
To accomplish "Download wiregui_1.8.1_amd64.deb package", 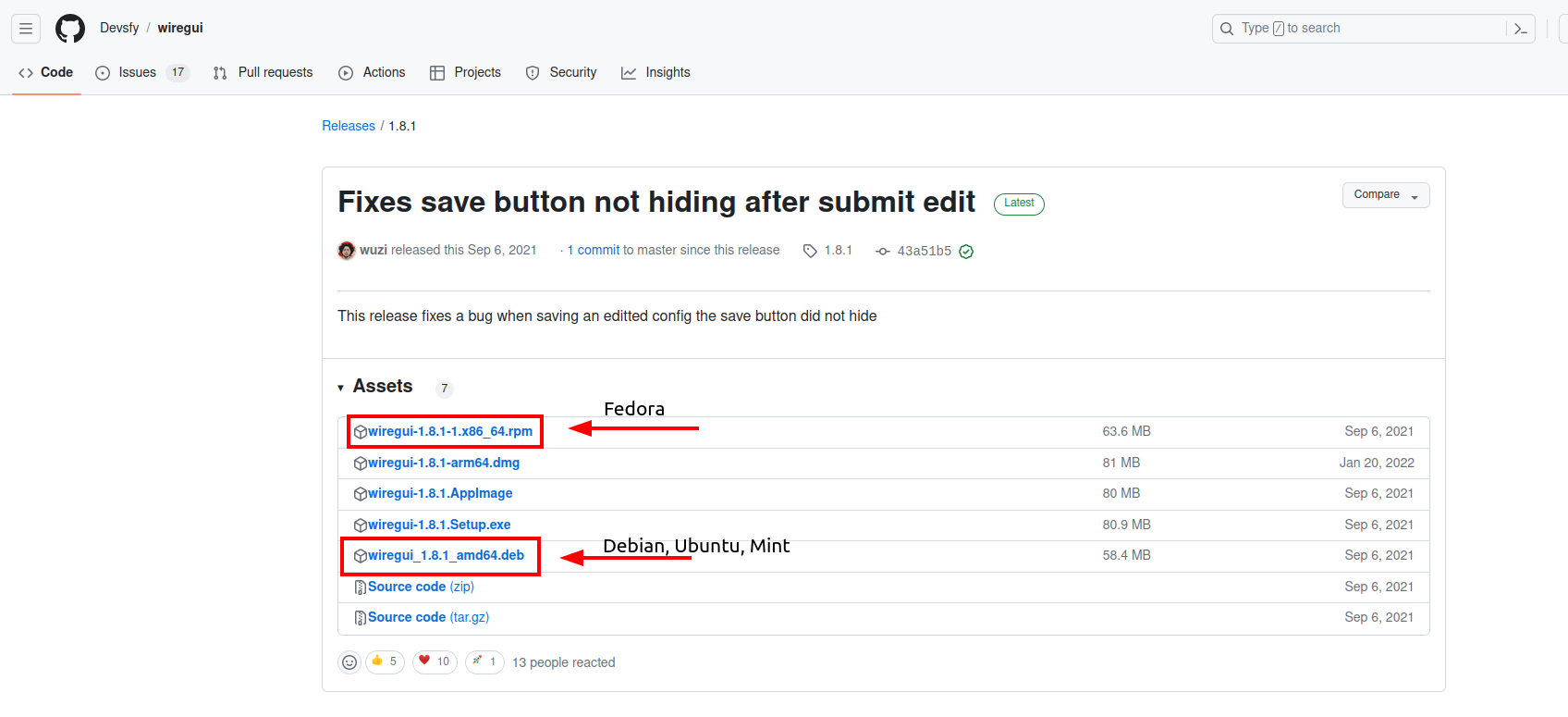I will pyautogui.click(x=446, y=555).
